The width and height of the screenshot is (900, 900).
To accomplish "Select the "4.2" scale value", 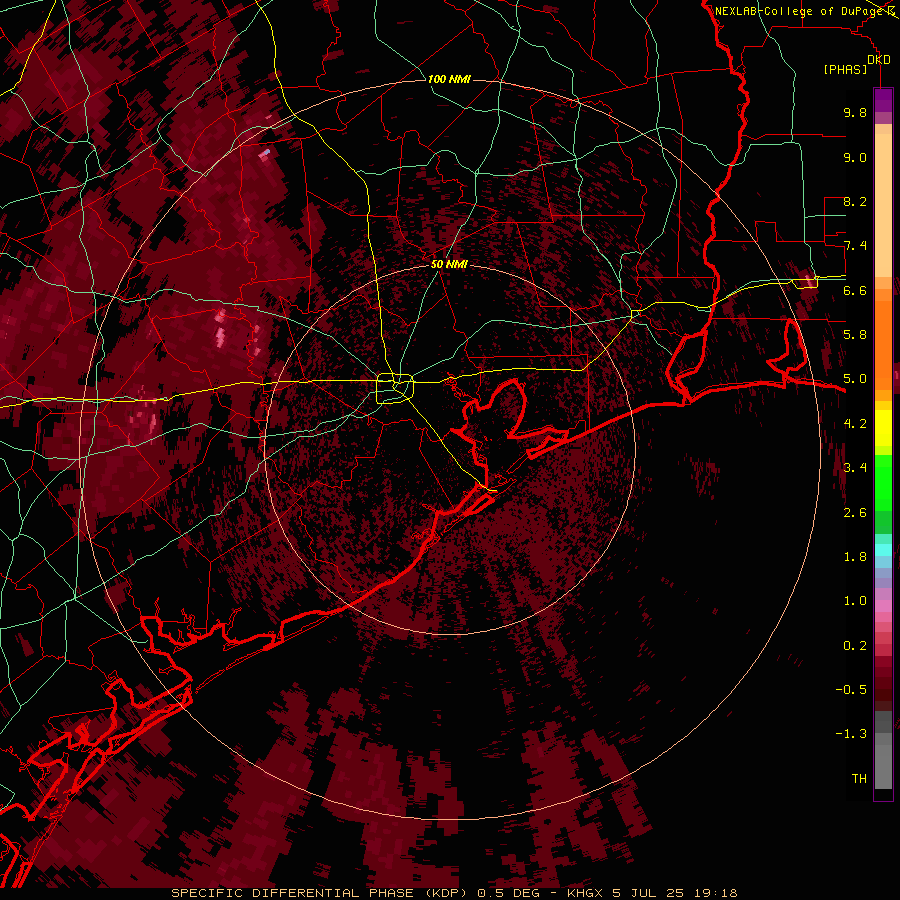I will (855, 423).
